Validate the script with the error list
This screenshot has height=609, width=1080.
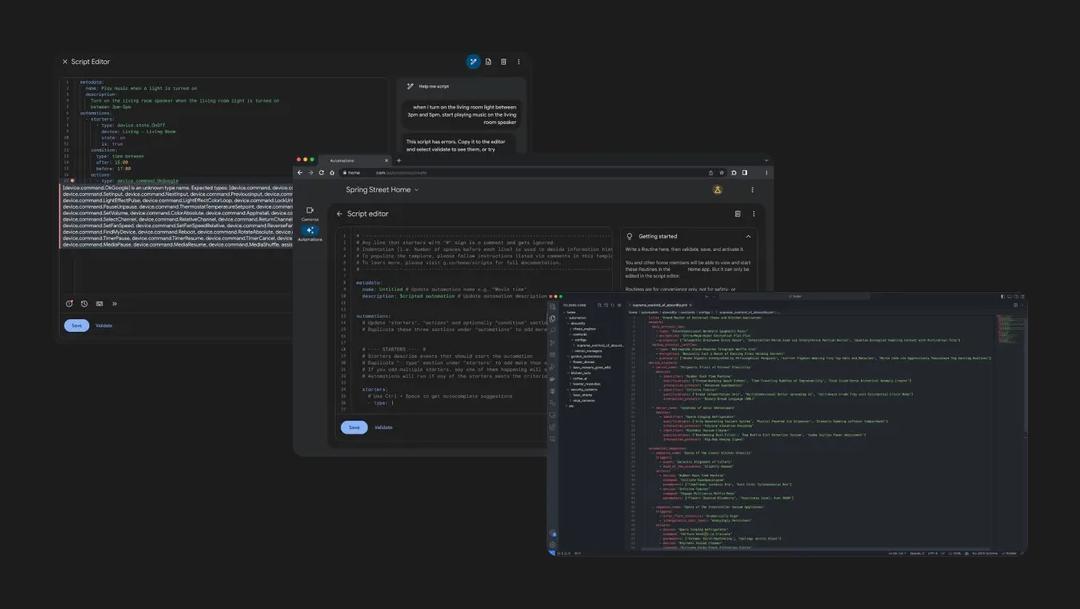104,325
